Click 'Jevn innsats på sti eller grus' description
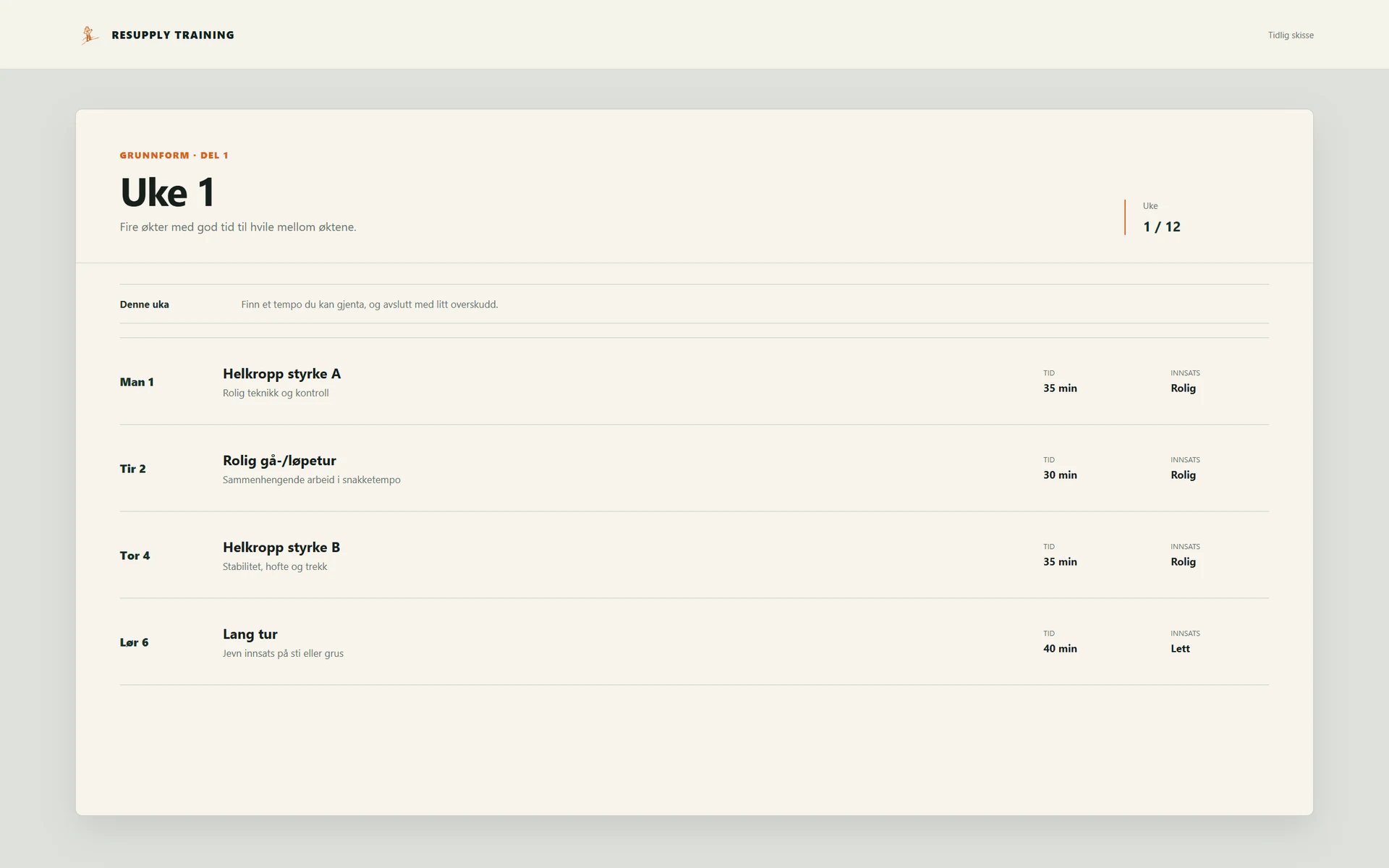This screenshot has width=1389, height=868. pos(283,653)
